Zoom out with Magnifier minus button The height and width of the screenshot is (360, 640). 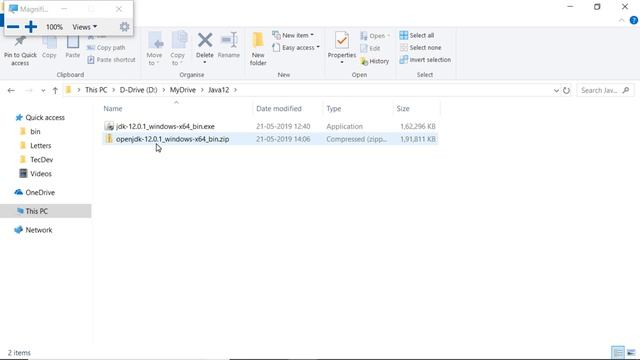click(x=13, y=27)
